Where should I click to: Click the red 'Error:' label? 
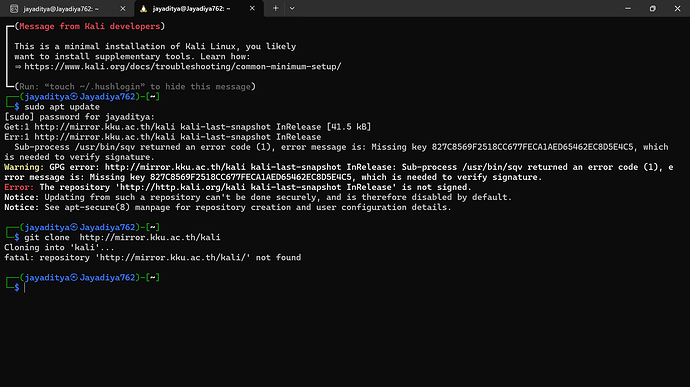(x=19, y=187)
